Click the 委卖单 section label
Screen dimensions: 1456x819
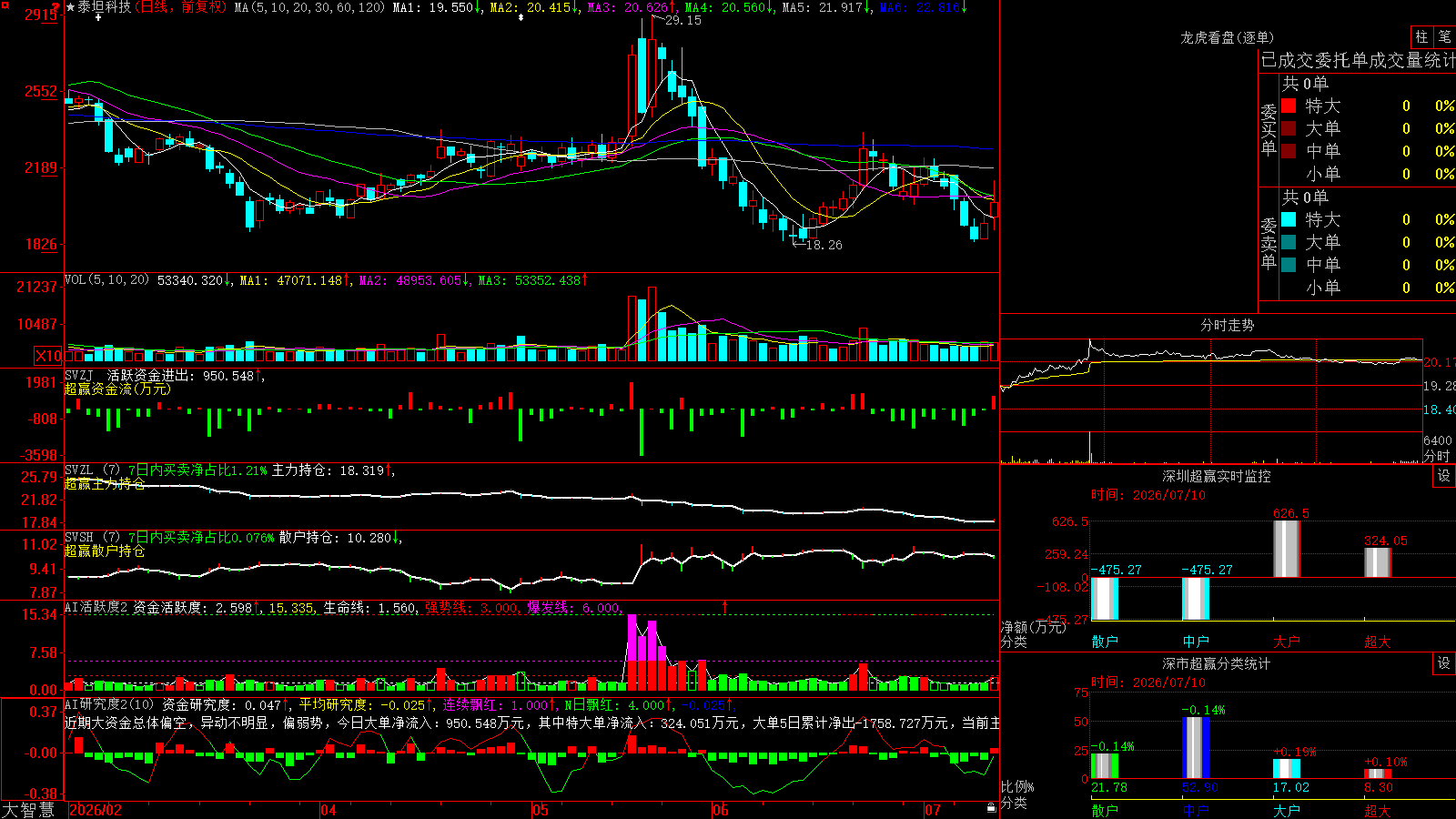(x=1269, y=243)
